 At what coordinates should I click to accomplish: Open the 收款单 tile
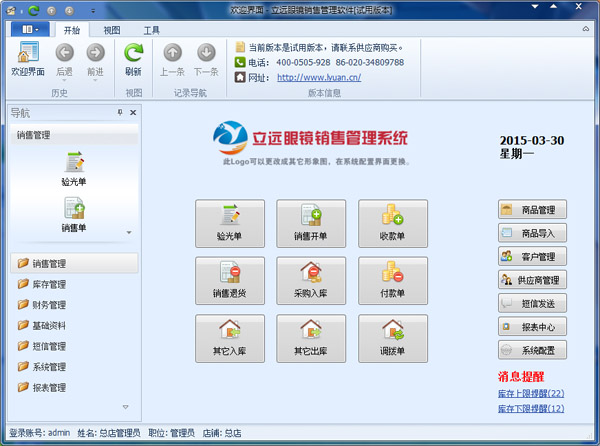coord(393,223)
